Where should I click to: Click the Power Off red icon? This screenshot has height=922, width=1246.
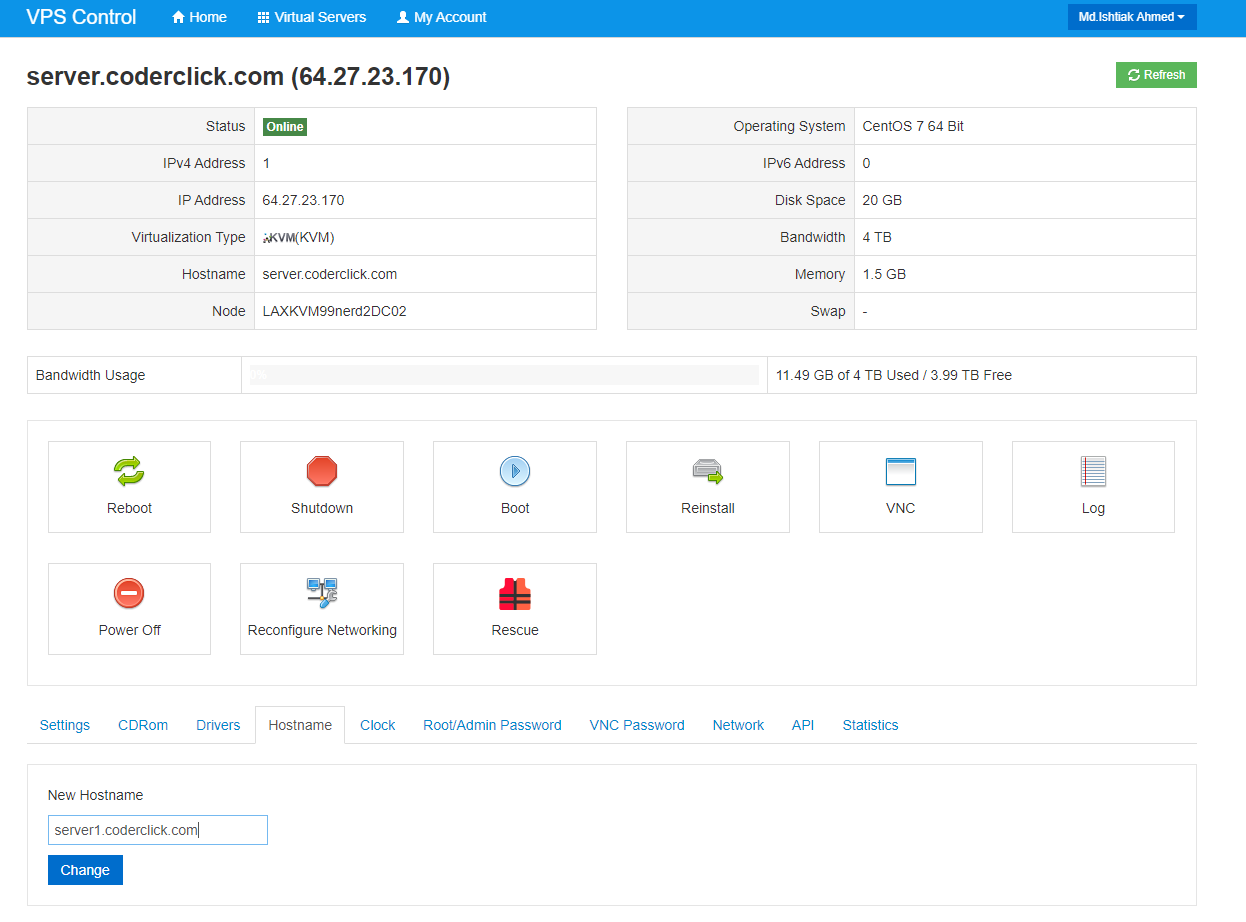[129, 593]
